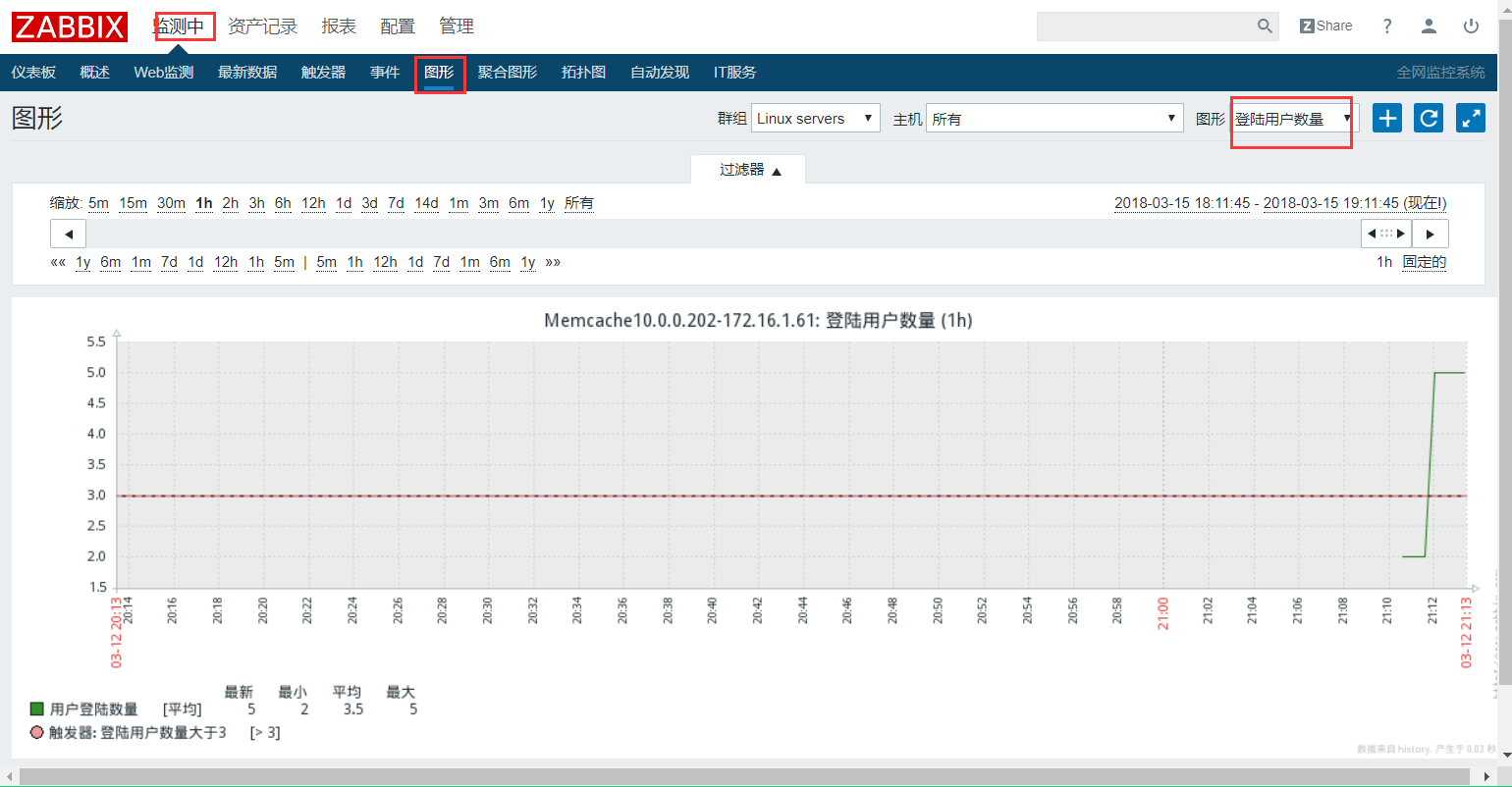
Task: Open the 主机 所有 dropdown
Action: tap(1054, 119)
